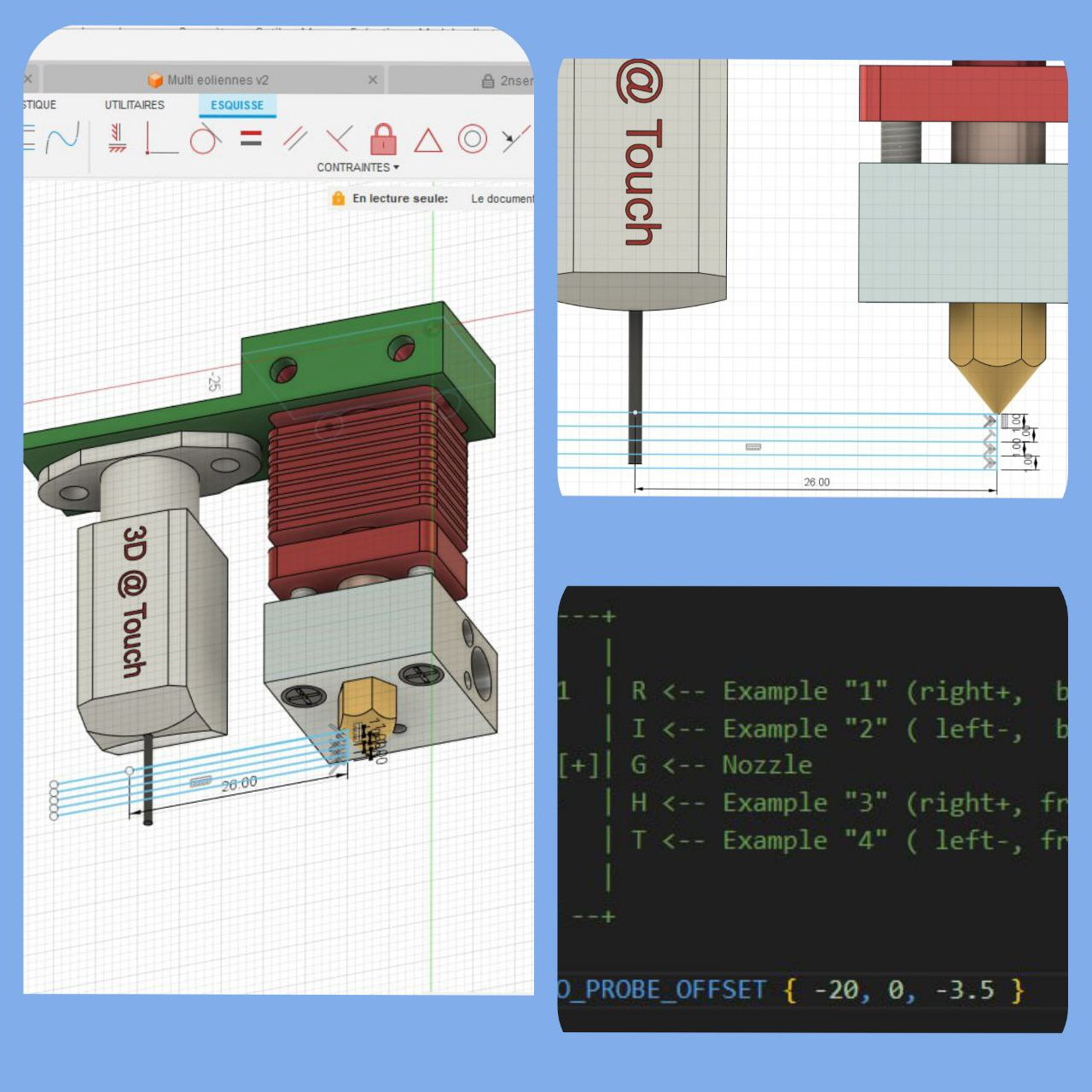Pick the Perpendicular constraint icon
The image size is (1092, 1092).
339,138
